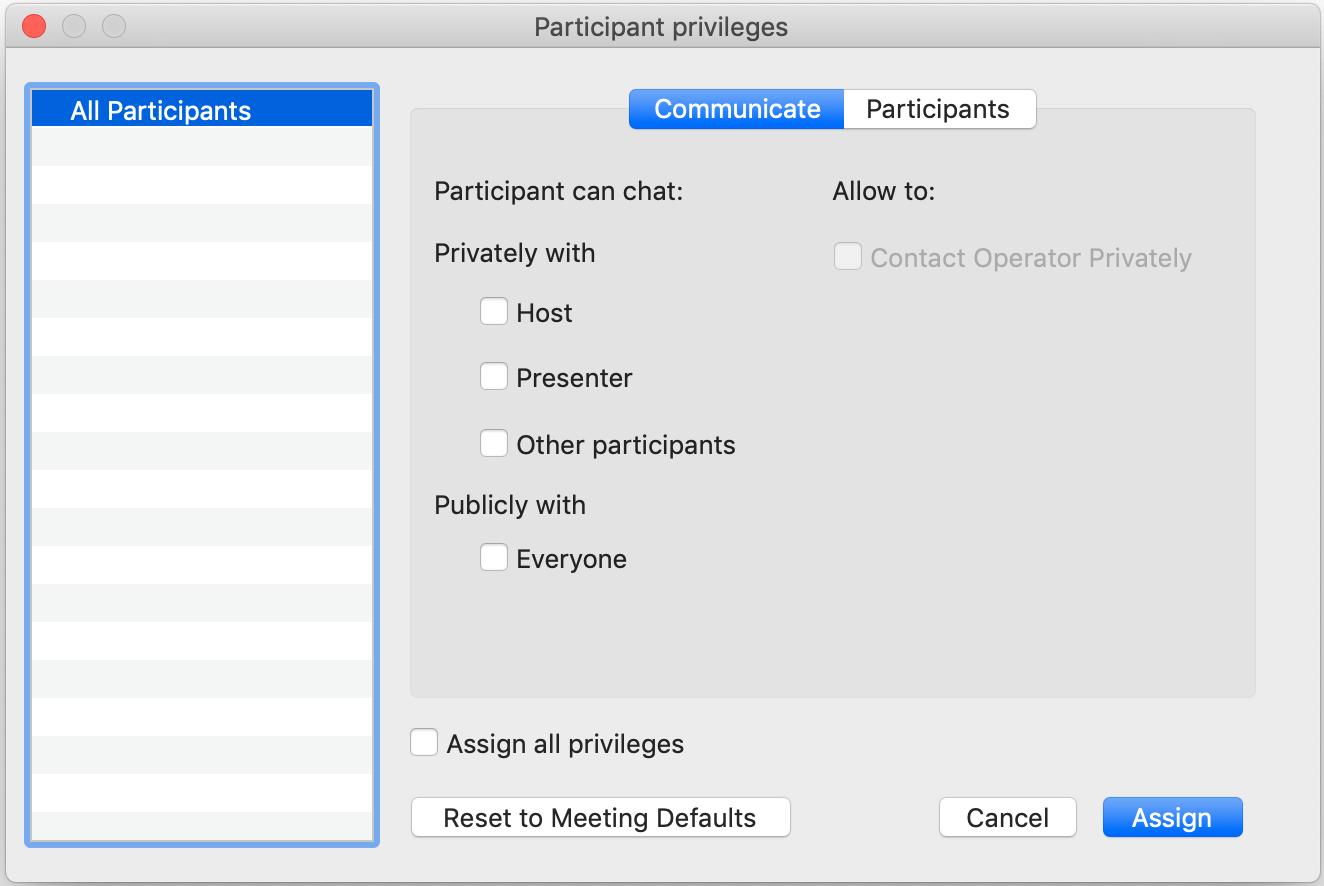Enable private chat with Host

(494, 312)
